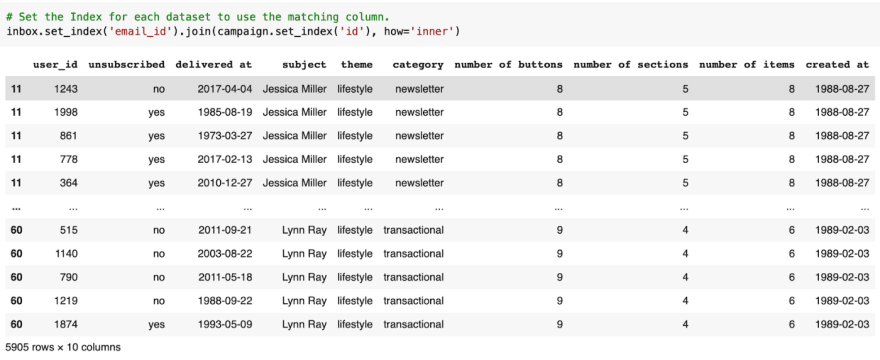Click the '5905 rows × 10 columns' summary
Image resolution: width=880 pixels, height=360 pixels.
coord(63,347)
